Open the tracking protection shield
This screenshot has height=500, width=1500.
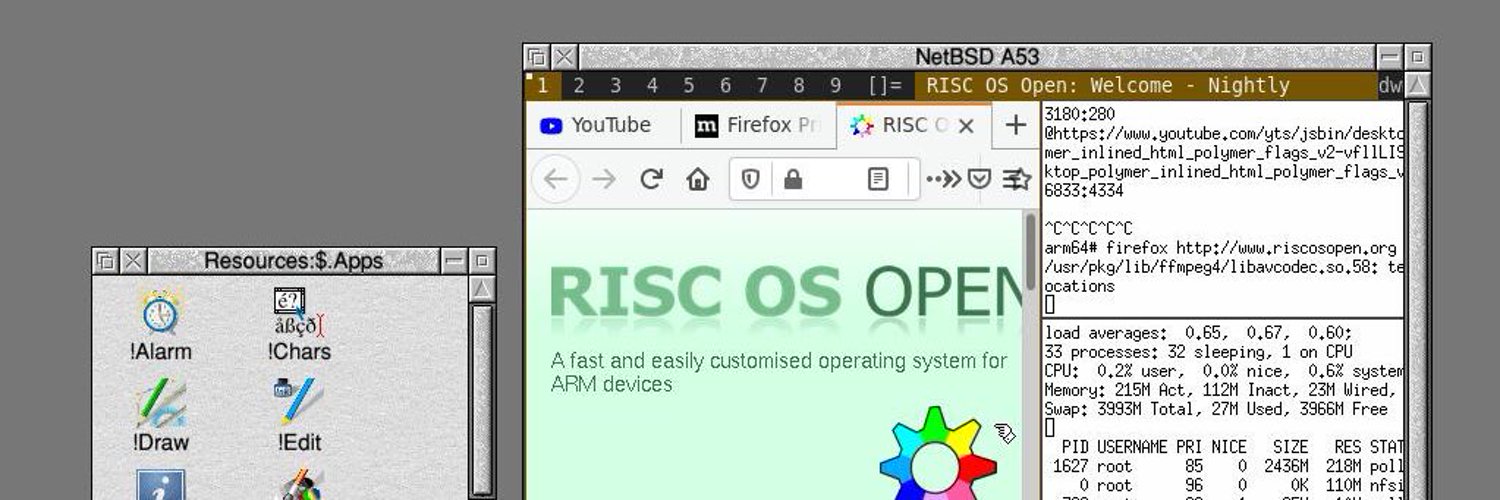[x=750, y=179]
